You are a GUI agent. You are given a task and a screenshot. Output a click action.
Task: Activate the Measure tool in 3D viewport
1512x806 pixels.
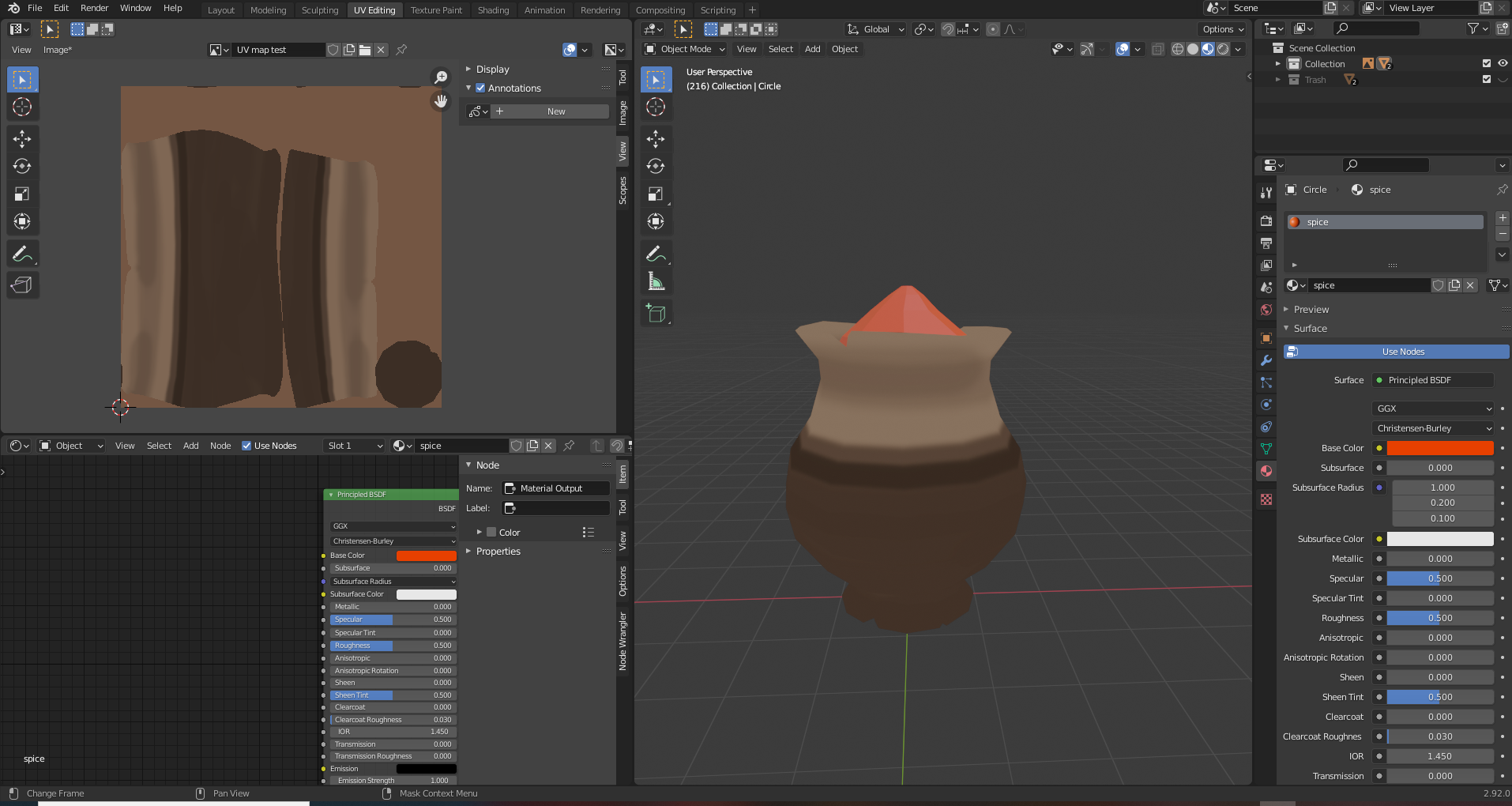pyautogui.click(x=656, y=281)
